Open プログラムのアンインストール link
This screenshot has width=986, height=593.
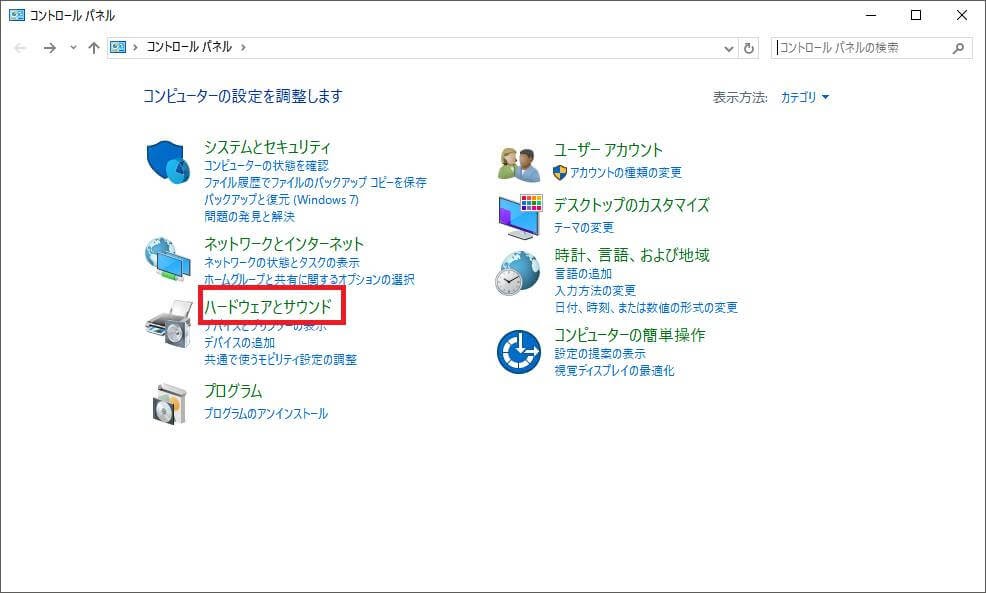tap(265, 414)
